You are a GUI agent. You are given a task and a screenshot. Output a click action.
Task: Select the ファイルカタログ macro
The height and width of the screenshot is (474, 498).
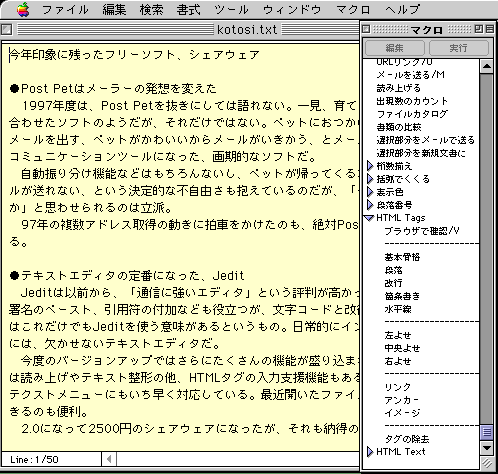click(x=412, y=114)
